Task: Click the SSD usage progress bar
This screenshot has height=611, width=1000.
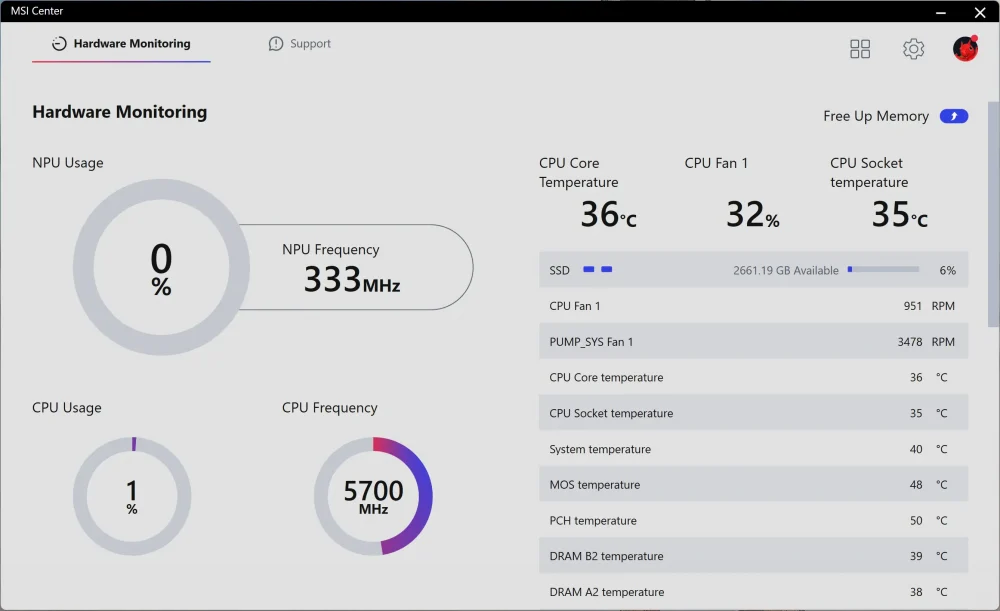Action: 883,269
